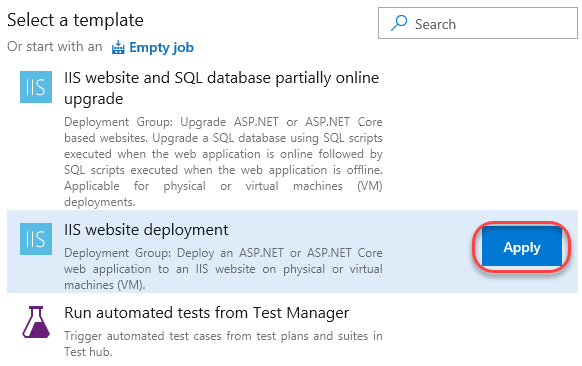The image size is (582, 366).
Task: Click the SQL database upgrade template description
Action: [x=223, y=161]
